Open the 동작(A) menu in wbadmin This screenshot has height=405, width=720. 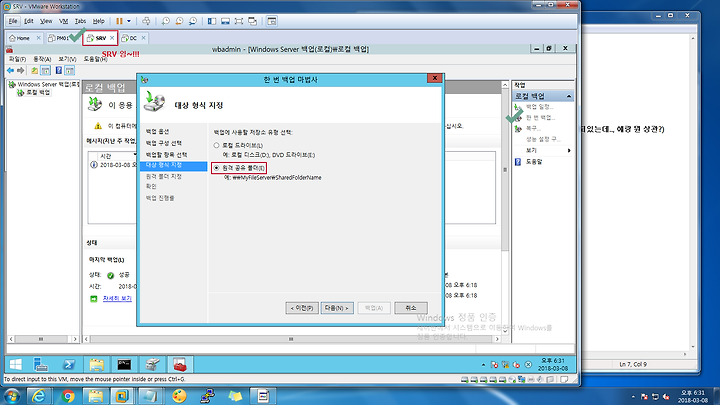pyautogui.click(x=42, y=59)
